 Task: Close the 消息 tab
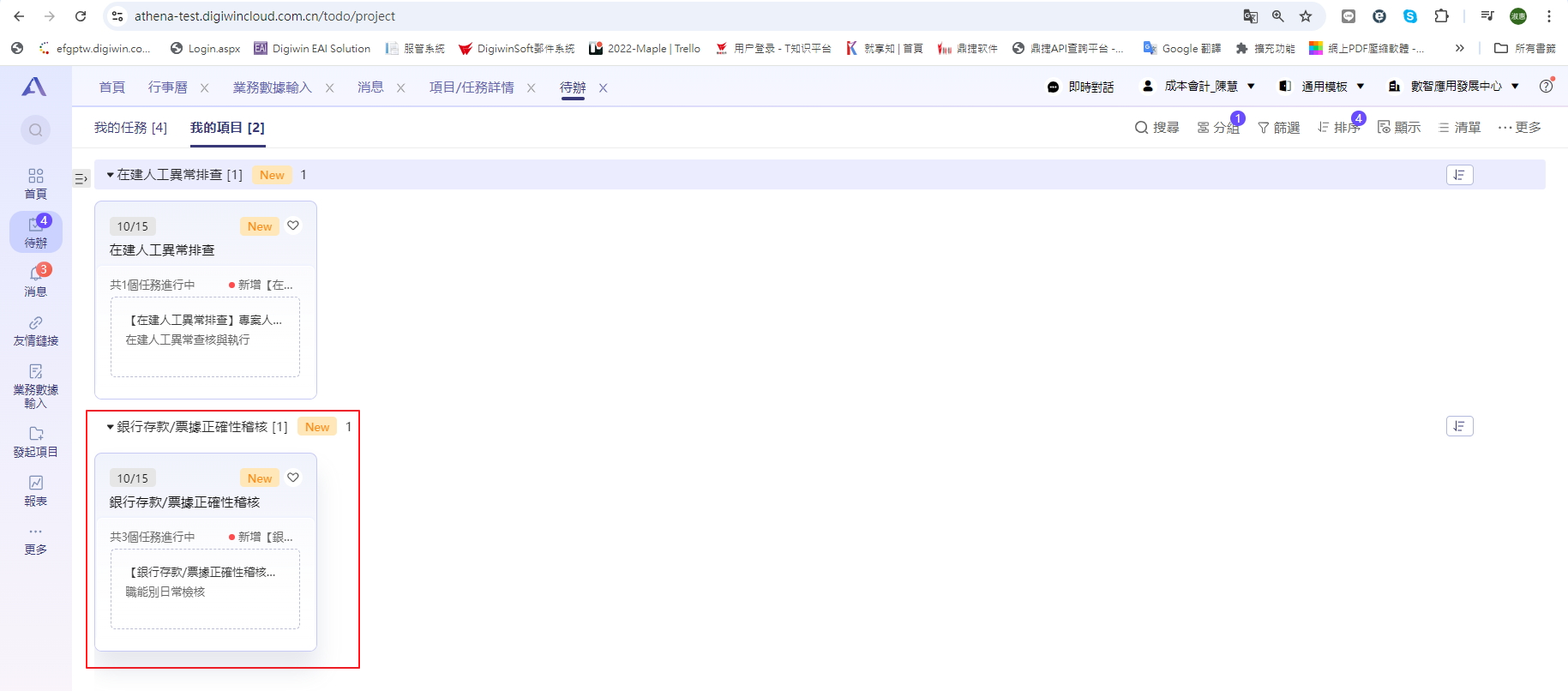pyautogui.click(x=400, y=87)
